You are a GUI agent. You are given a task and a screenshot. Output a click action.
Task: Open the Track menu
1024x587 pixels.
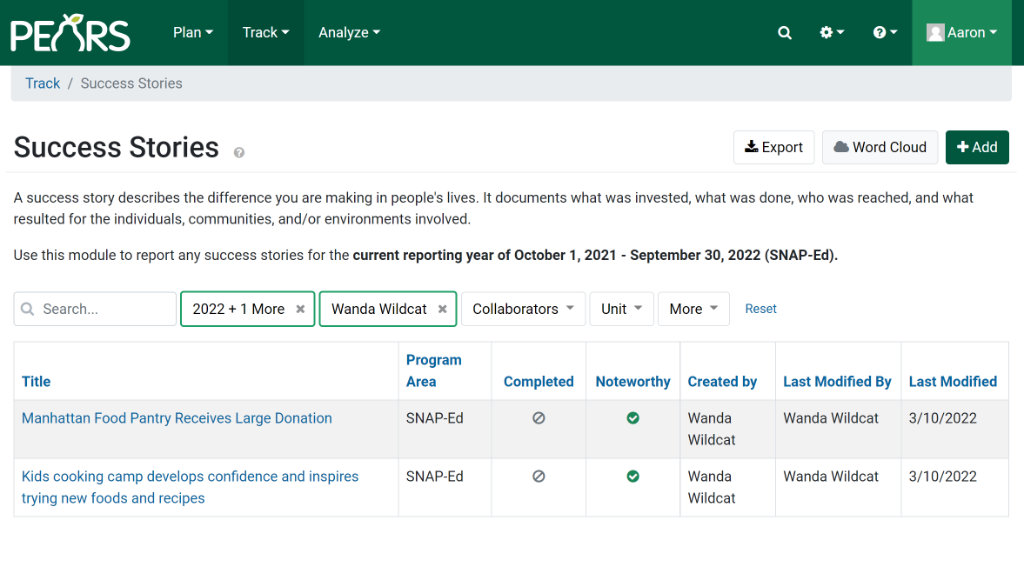tap(265, 32)
